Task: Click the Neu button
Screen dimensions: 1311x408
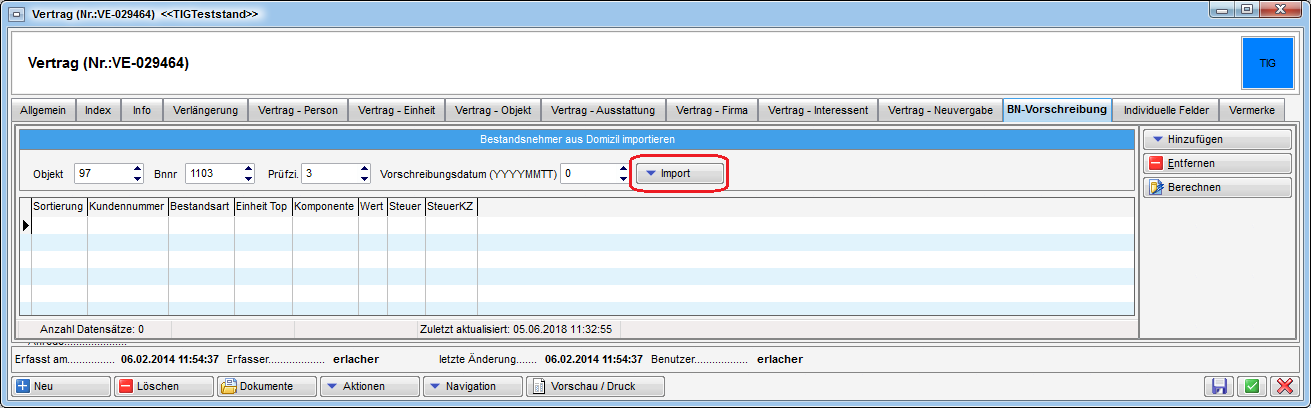Action: (61, 386)
